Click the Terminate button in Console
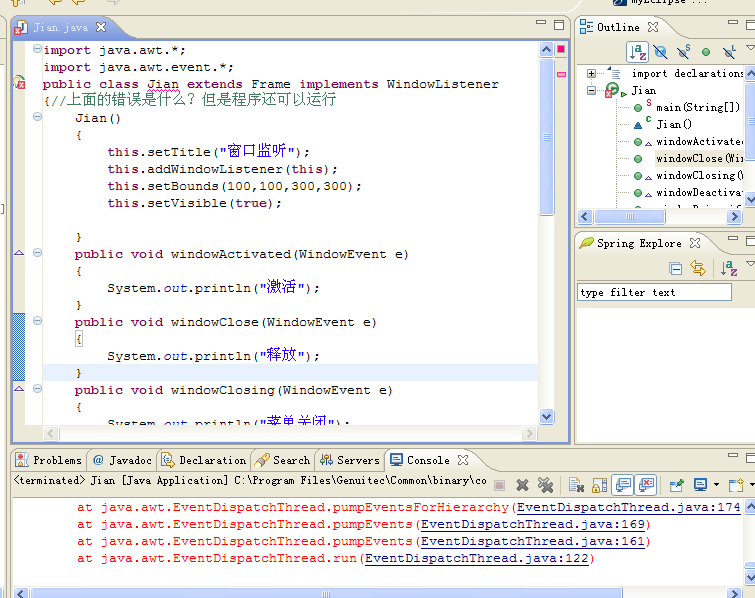 [499, 485]
